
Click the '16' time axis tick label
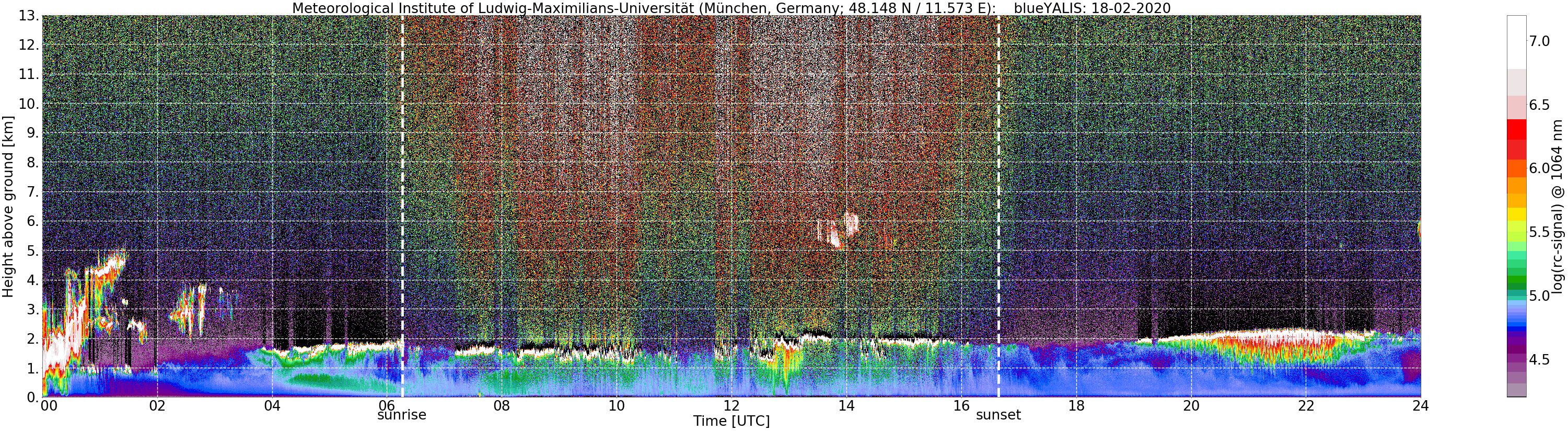pyautogui.click(x=961, y=406)
